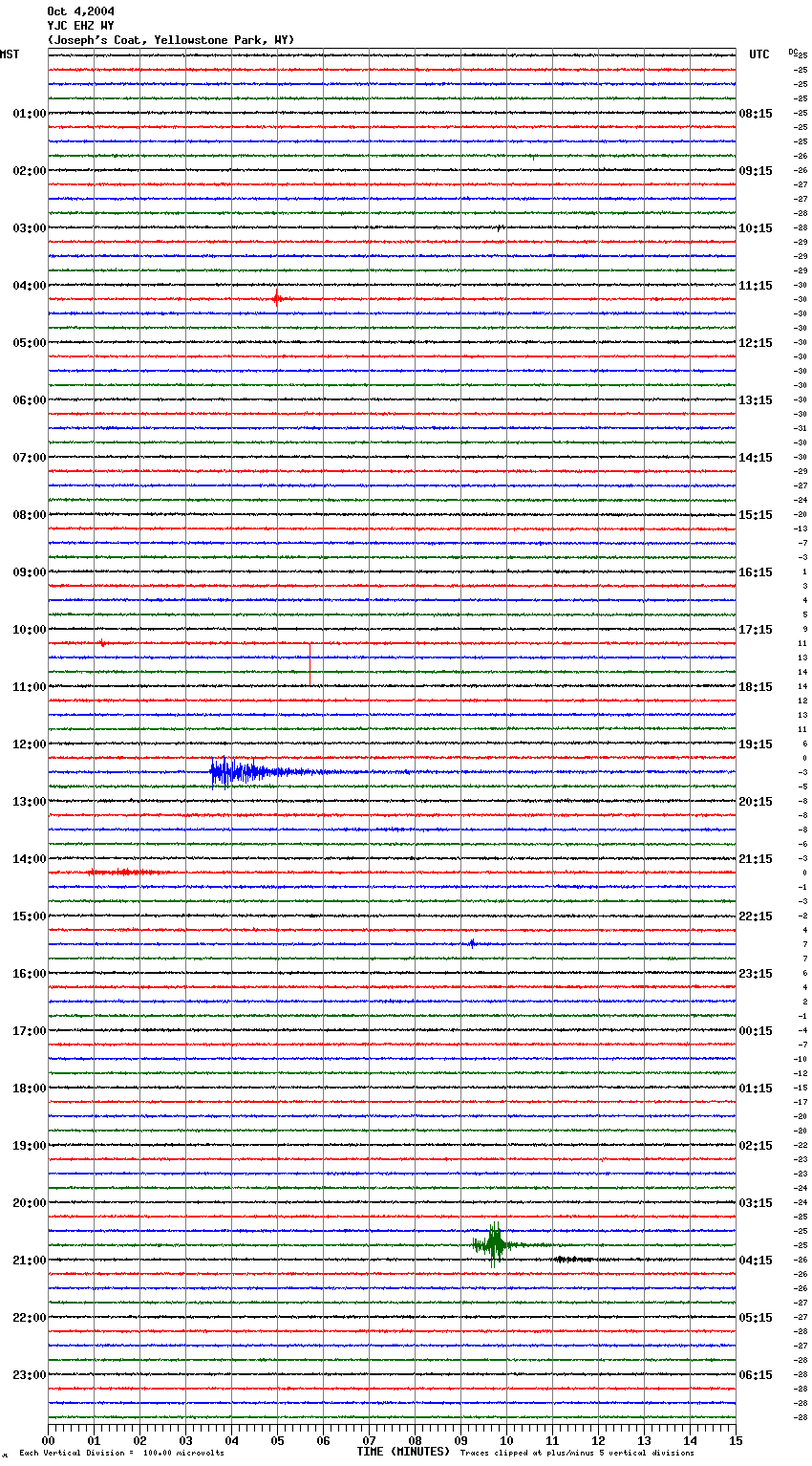Click the date text "Oct 4,2004"

click(80, 11)
